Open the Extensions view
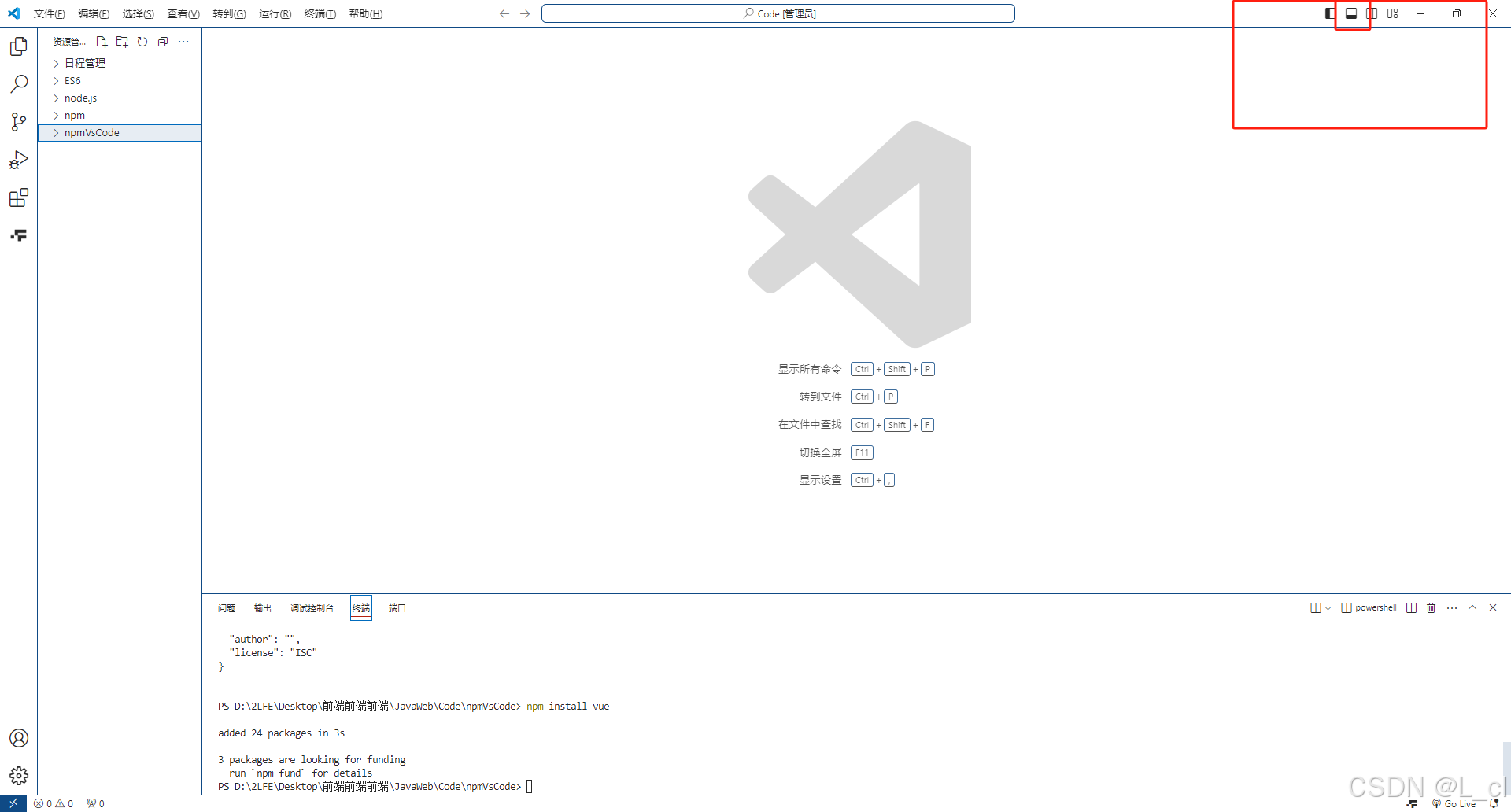 [19, 197]
